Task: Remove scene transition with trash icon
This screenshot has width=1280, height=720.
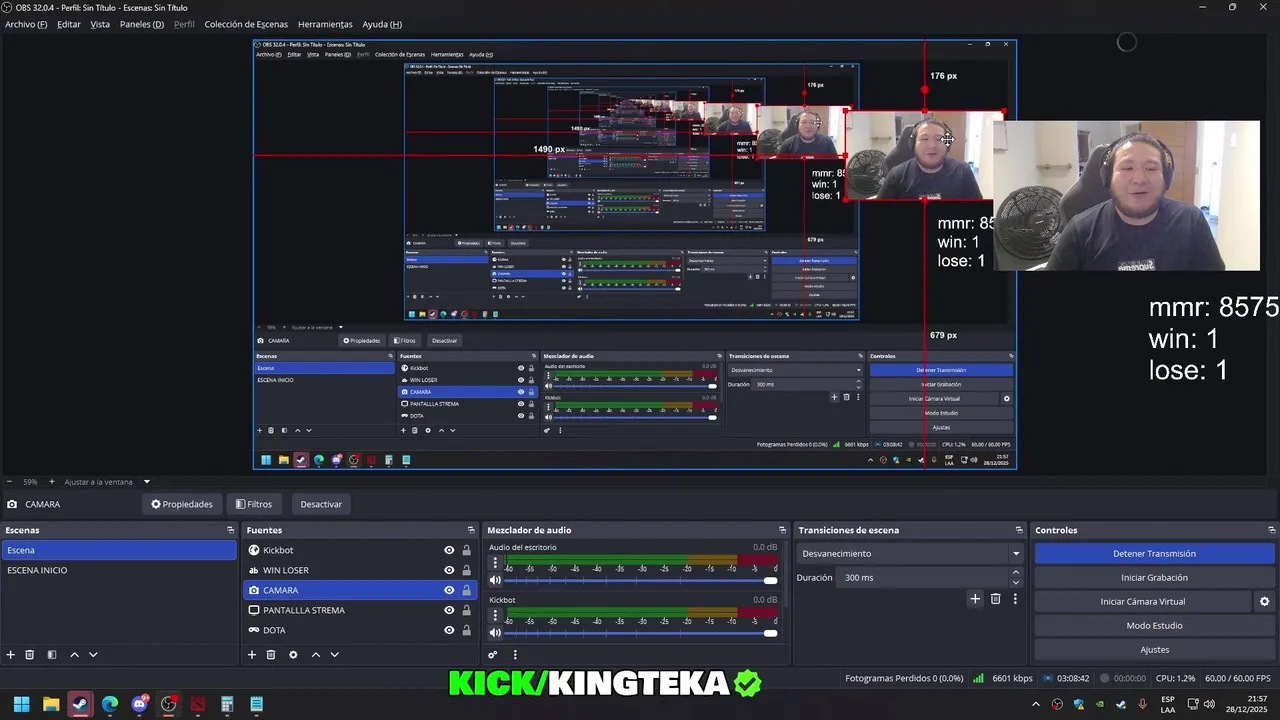Action: point(995,599)
